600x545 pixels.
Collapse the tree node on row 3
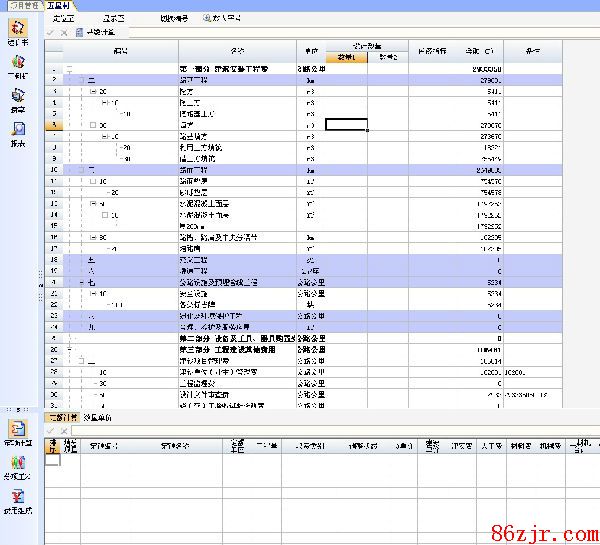92,90
